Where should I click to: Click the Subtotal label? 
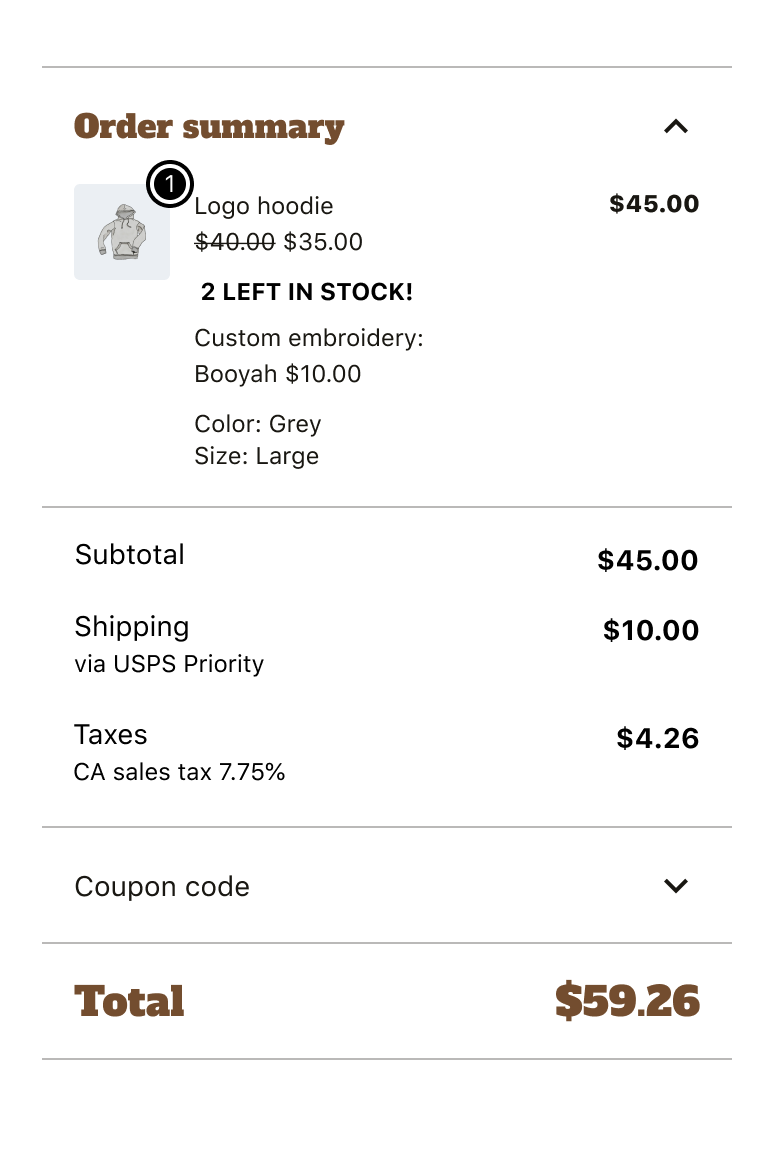(x=129, y=555)
